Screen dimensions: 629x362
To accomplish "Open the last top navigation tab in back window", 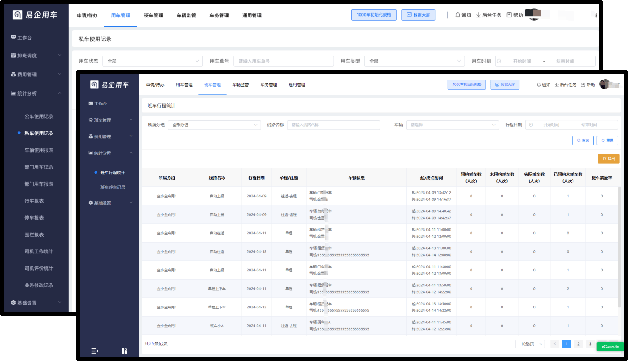I will tap(252, 15).
